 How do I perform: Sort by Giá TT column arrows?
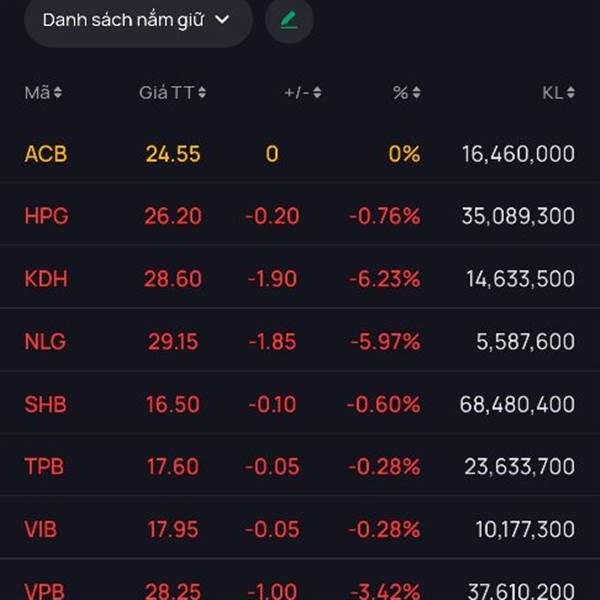coord(202,93)
